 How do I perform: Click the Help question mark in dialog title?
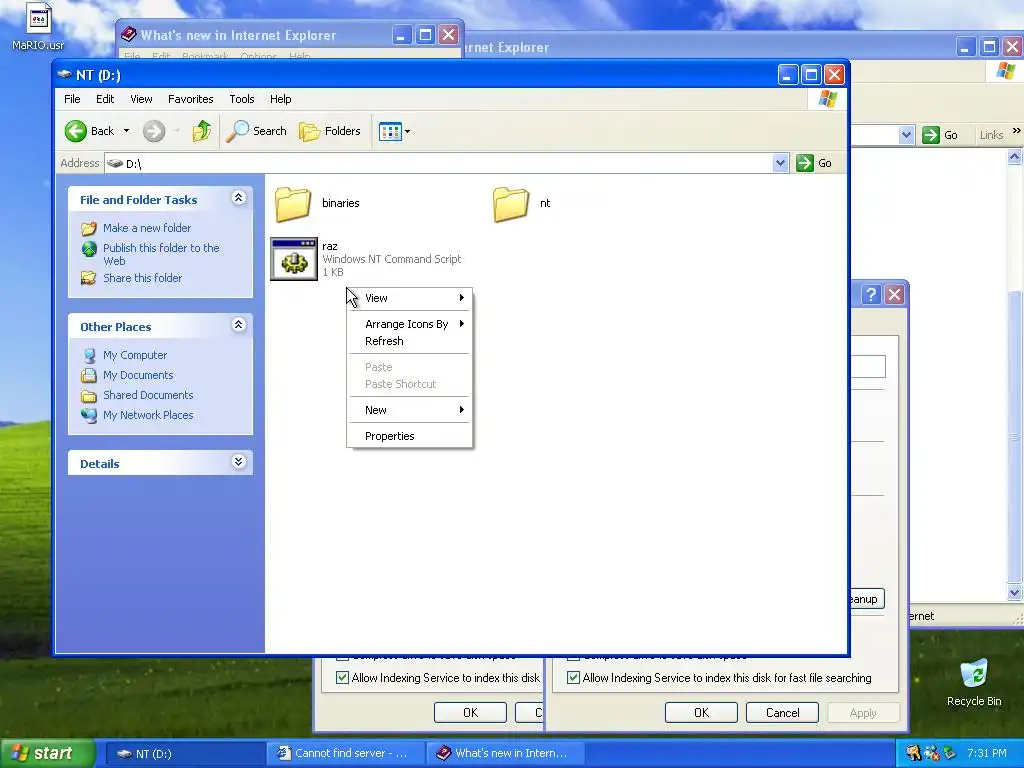pyautogui.click(x=871, y=295)
